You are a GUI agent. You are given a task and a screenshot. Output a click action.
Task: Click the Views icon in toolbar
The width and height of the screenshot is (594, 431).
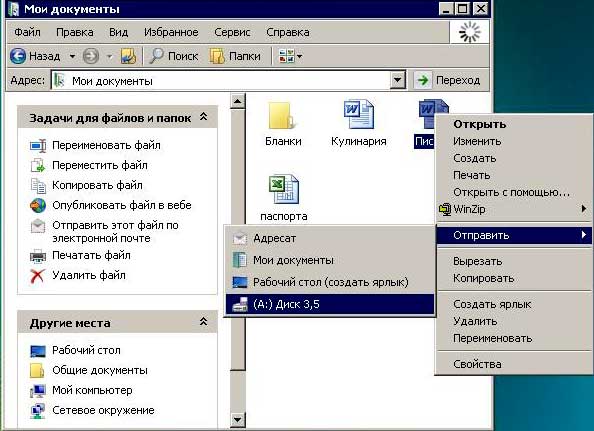[x=286, y=56]
